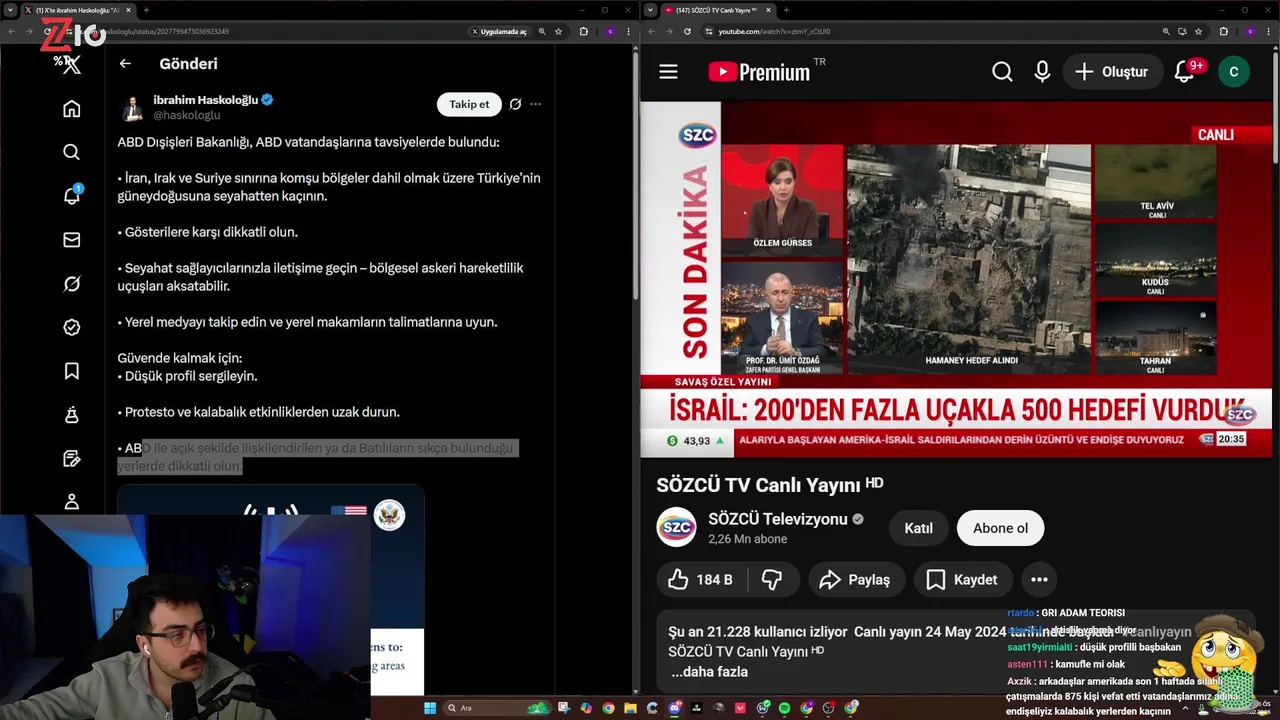Click Windows Start button on taskbar
The image size is (1280, 720).
(x=430, y=708)
